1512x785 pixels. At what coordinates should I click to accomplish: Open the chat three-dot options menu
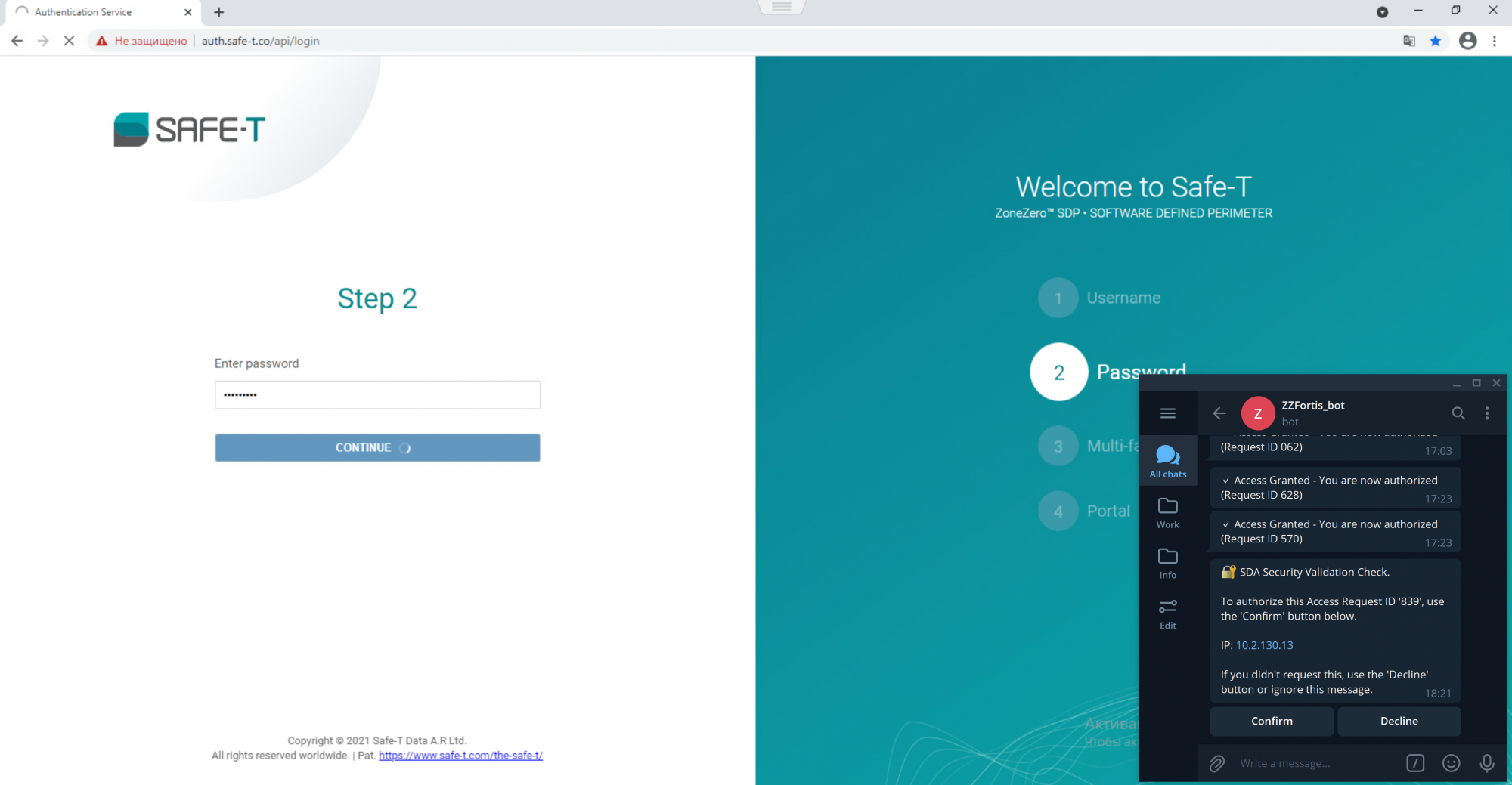tap(1487, 413)
